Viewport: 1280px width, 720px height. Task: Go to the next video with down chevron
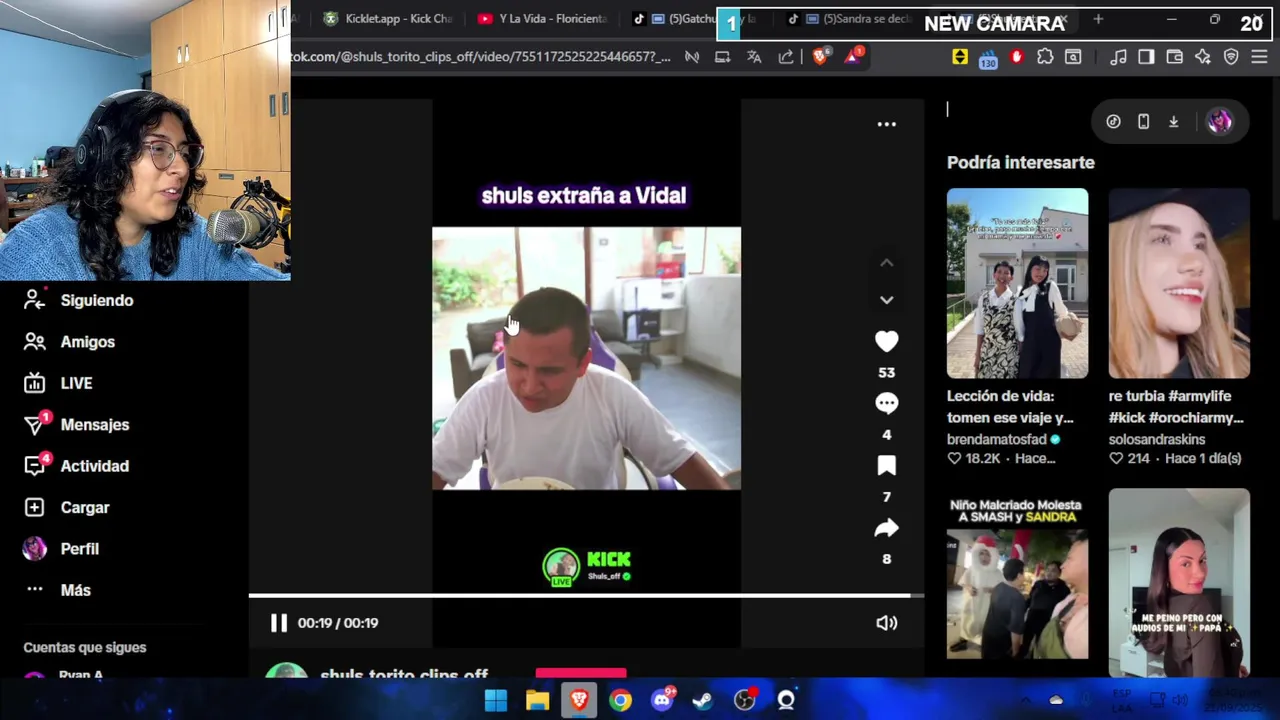[x=886, y=300]
